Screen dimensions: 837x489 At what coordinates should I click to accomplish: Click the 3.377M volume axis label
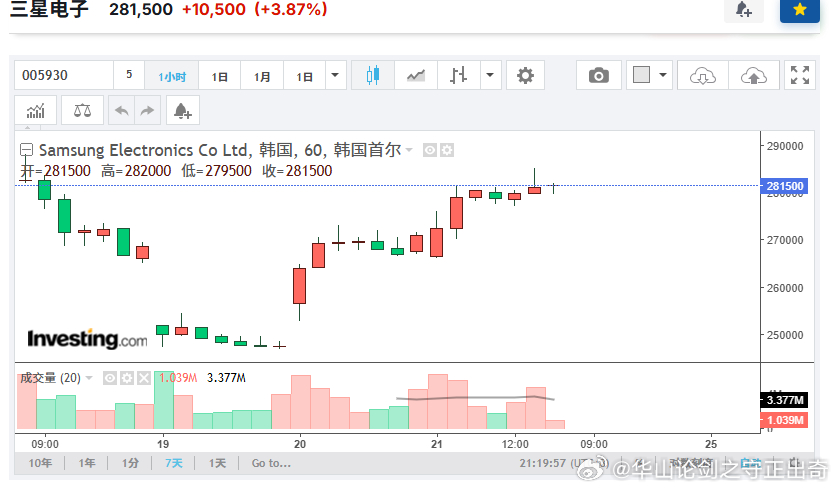coord(784,400)
